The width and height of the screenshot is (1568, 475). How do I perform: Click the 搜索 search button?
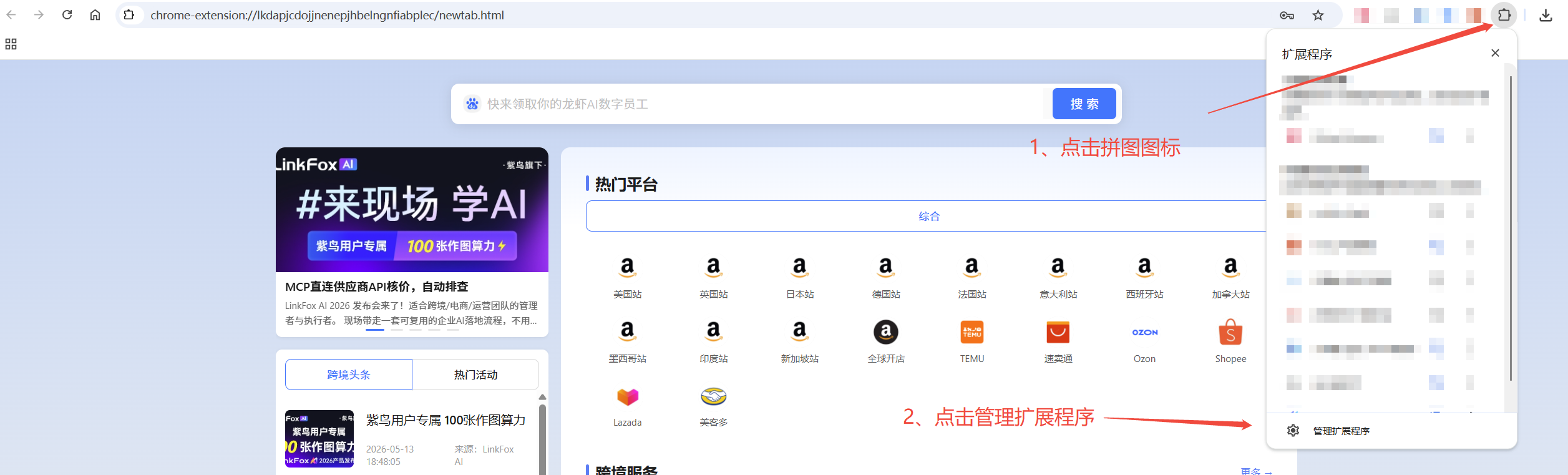pyautogui.click(x=1084, y=104)
